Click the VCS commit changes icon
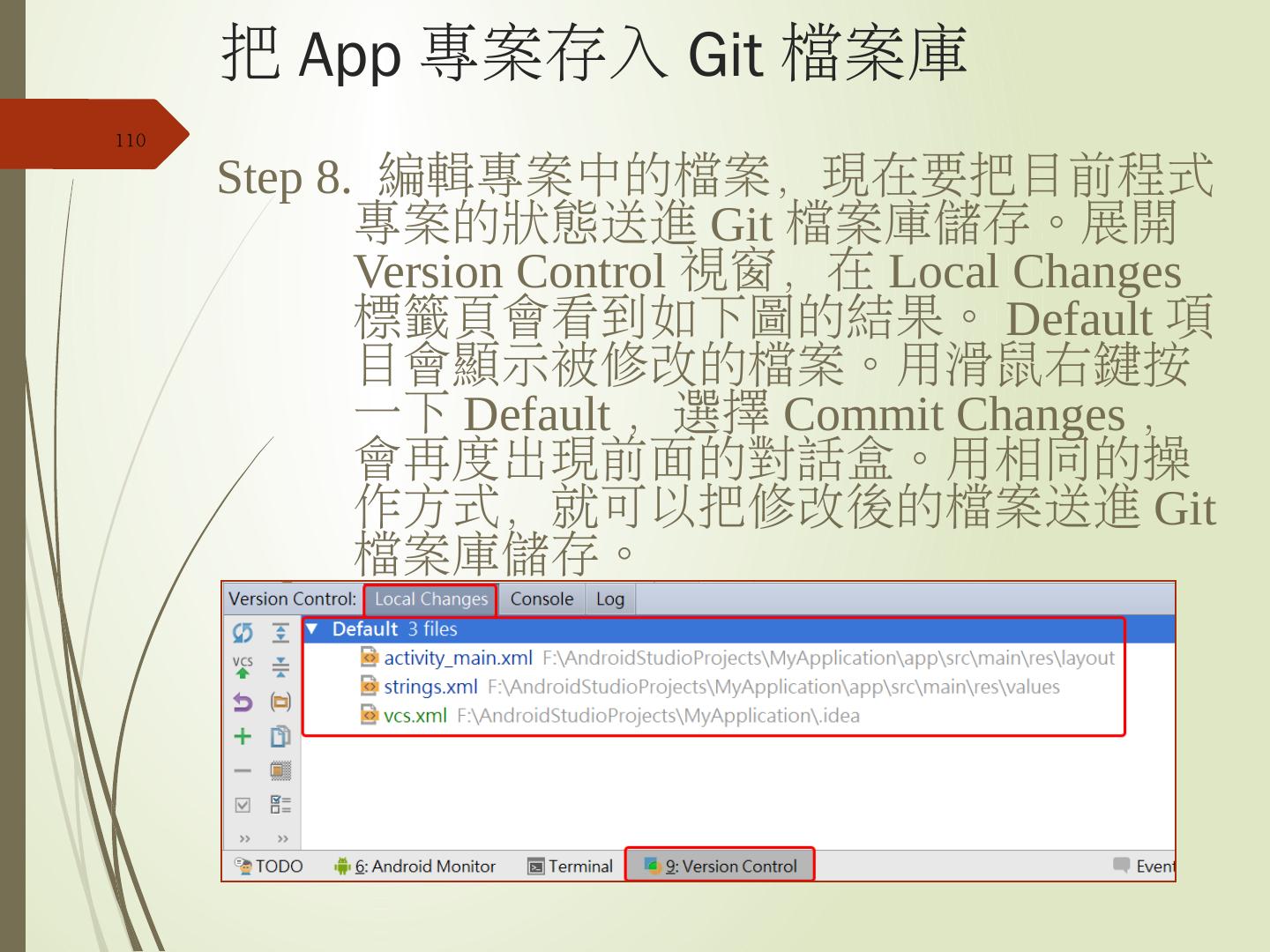Screen dimensions: 1270x952 pyautogui.click(x=243, y=666)
